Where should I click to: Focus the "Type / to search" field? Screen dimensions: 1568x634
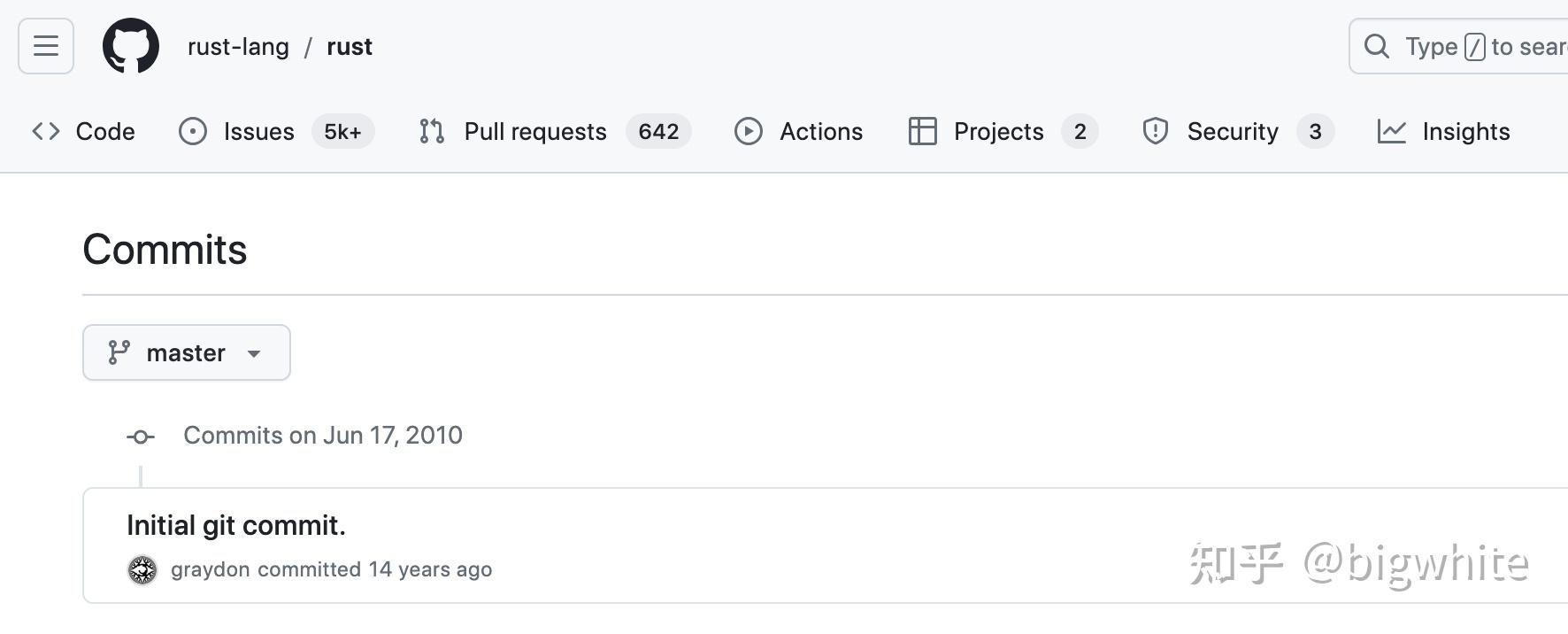(x=1478, y=46)
